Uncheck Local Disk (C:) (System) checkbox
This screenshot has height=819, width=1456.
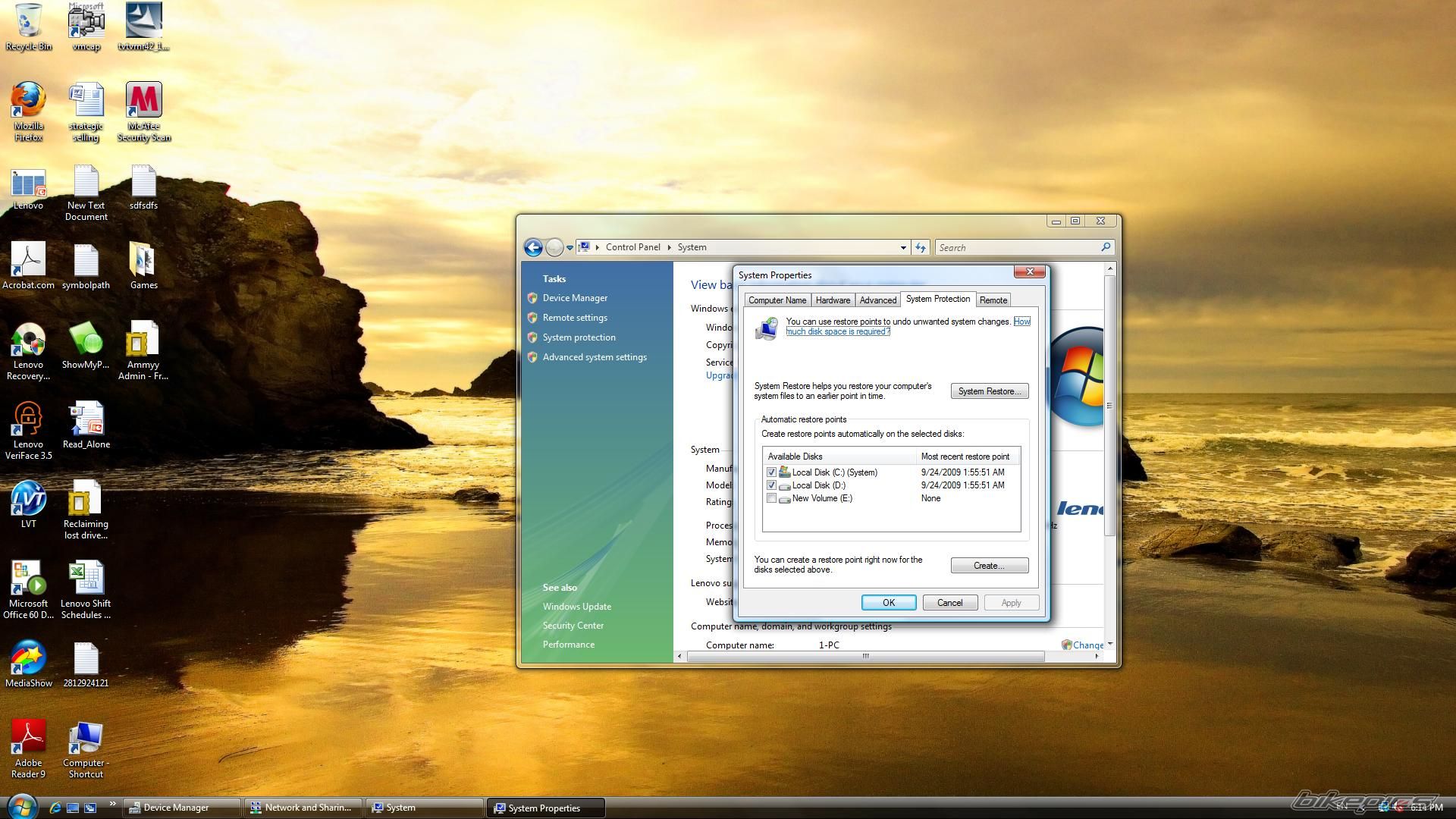pyautogui.click(x=771, y=472)
